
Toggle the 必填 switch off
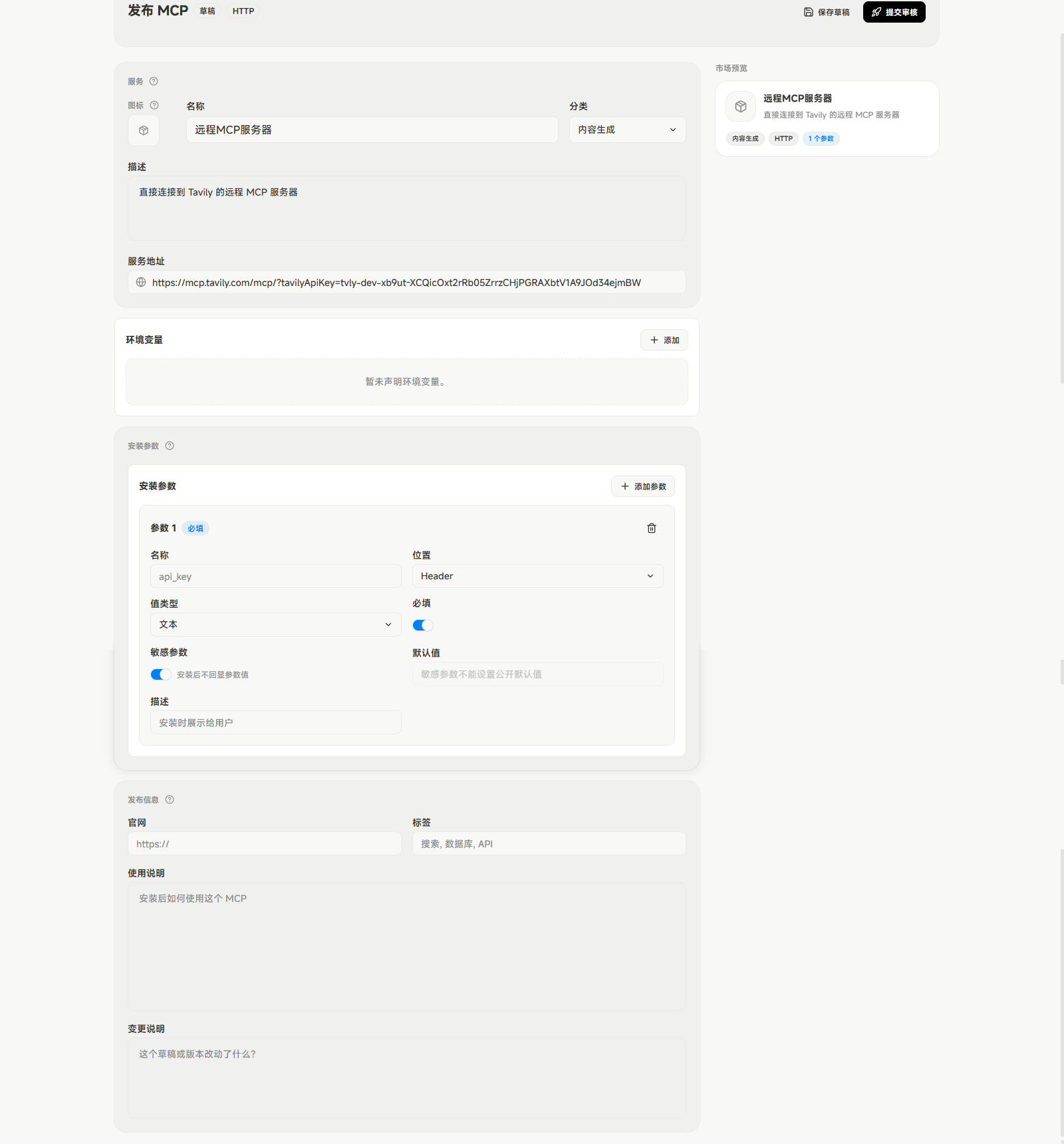(x=423, y=625)
